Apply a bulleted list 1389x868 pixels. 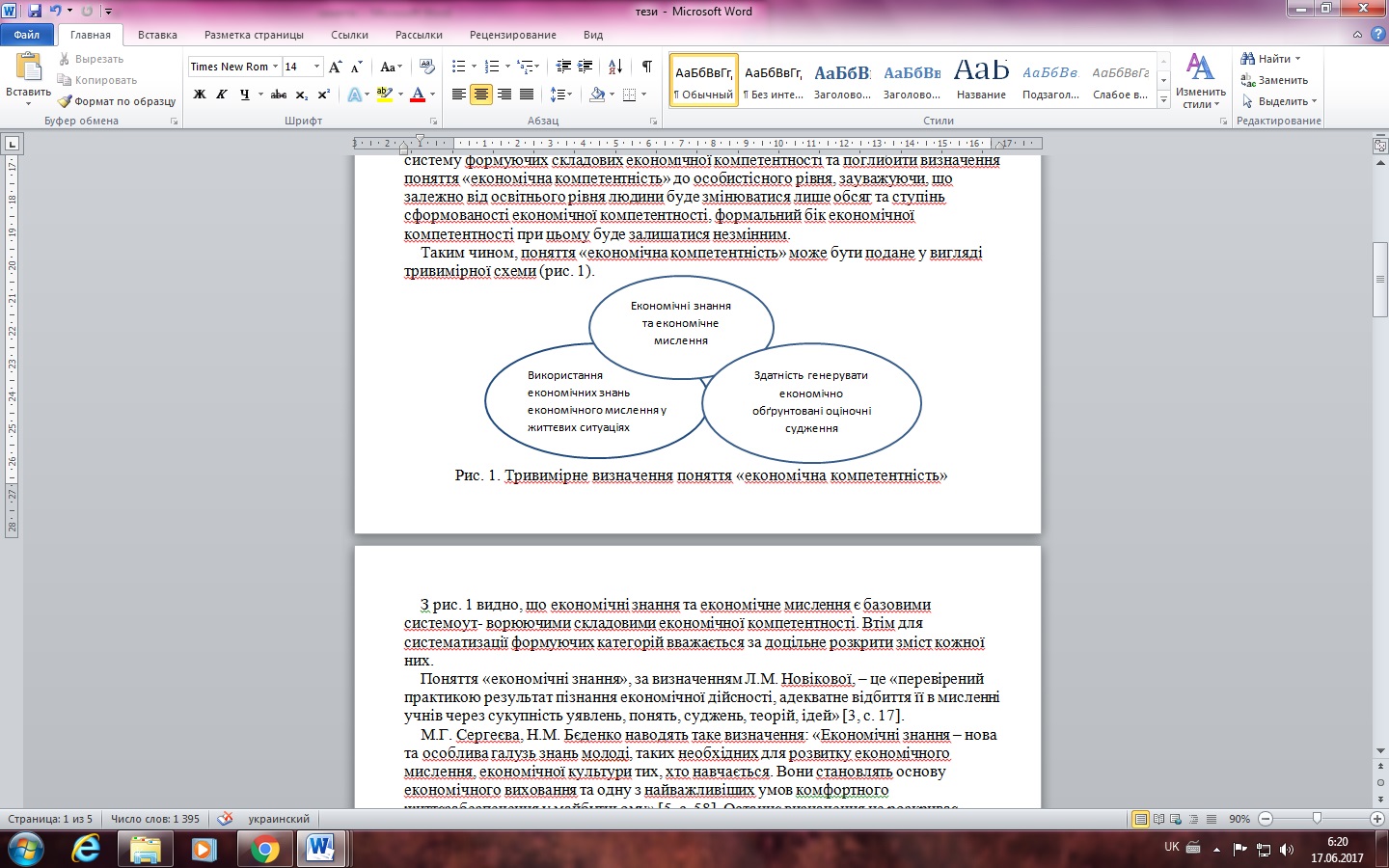click(x=462, y=67)
